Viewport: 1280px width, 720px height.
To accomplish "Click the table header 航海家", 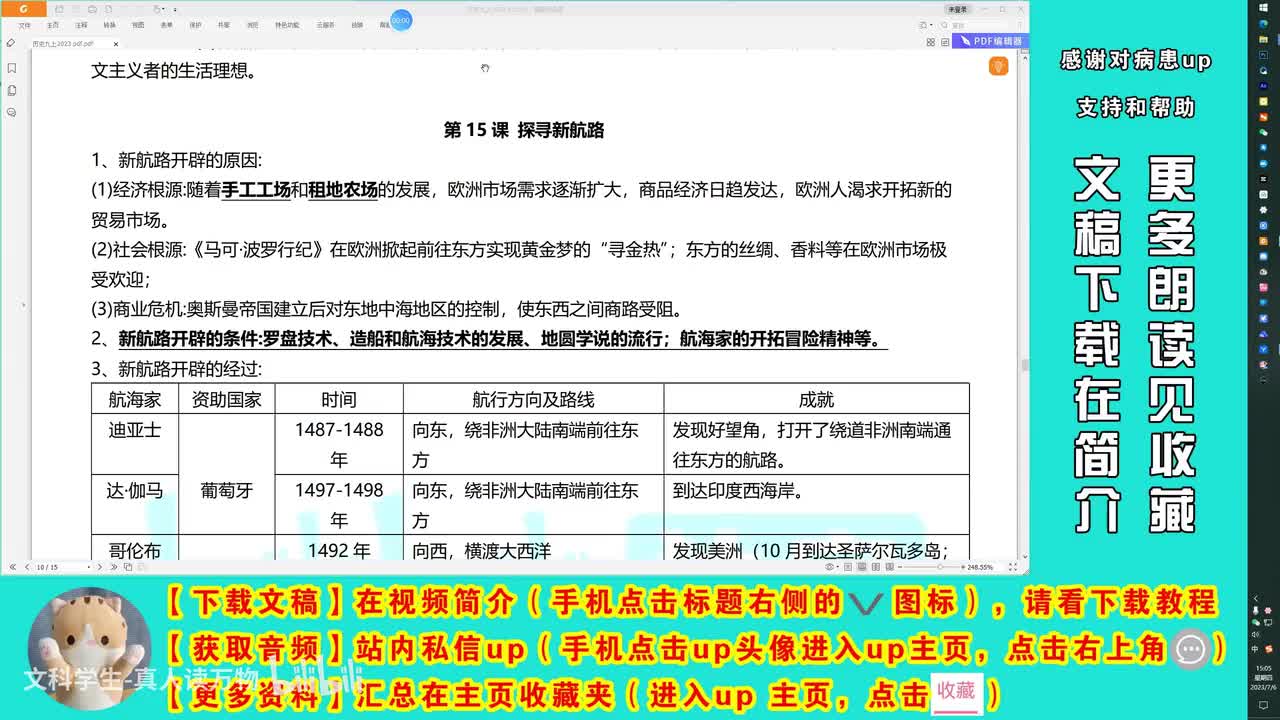I will 135,399.
